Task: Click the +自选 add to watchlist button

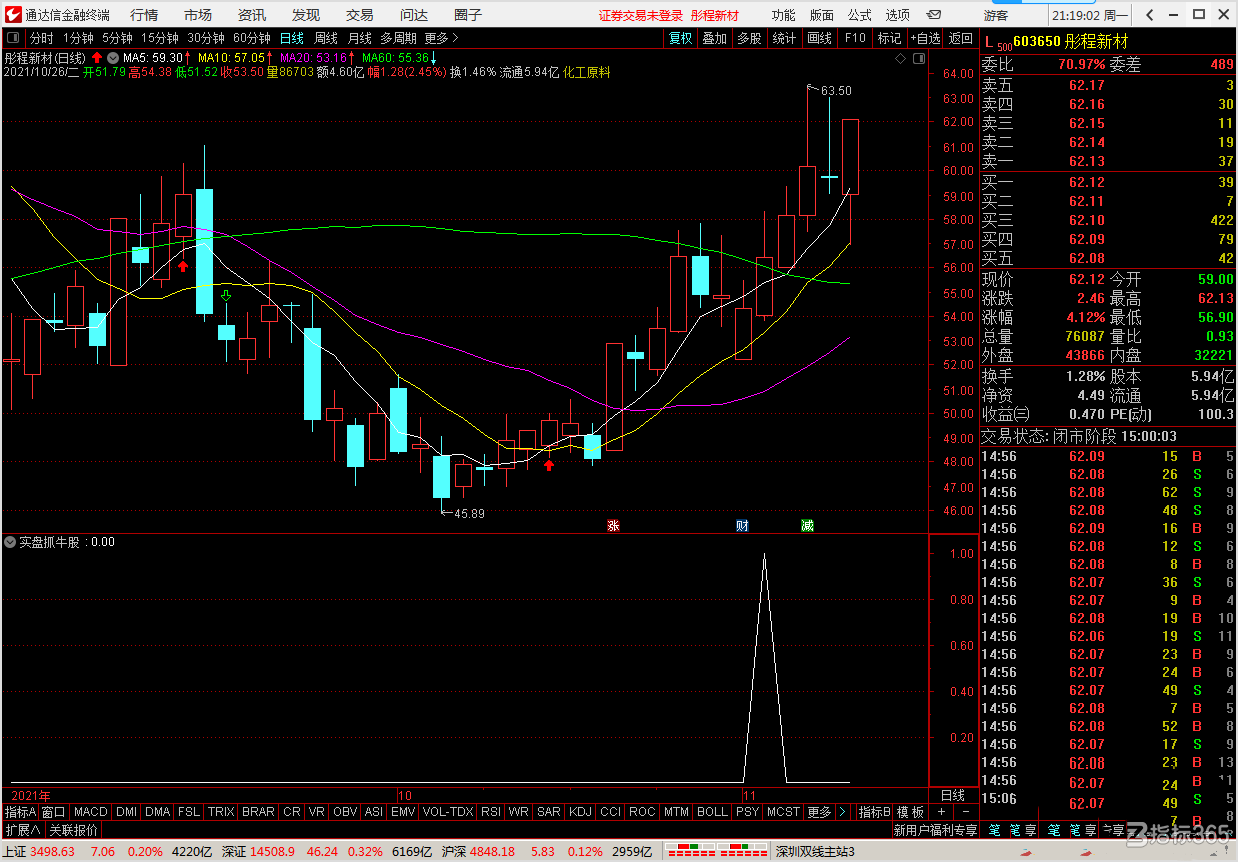Action: point(925,38)
